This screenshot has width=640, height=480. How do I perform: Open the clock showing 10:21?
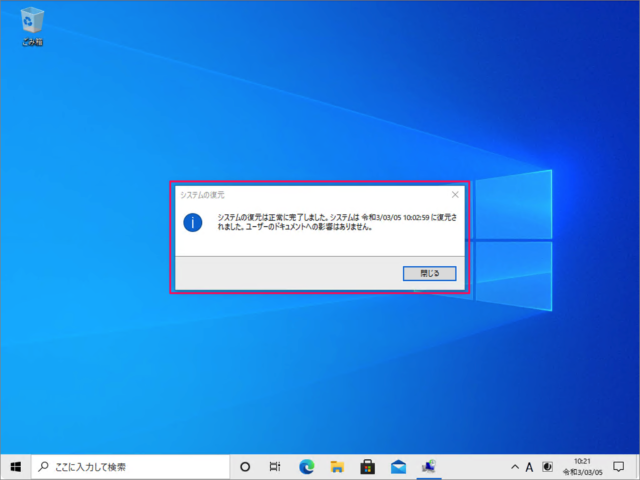tap(582, 467)
